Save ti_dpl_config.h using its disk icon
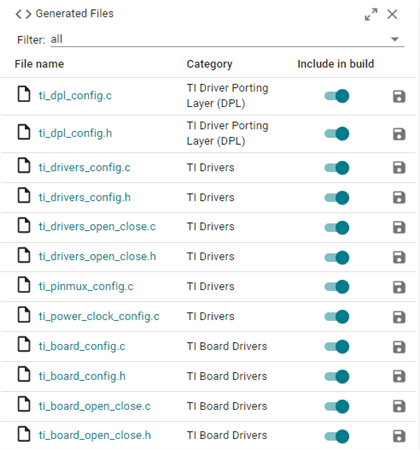This screenshot has height=450, width=420. 399,134
